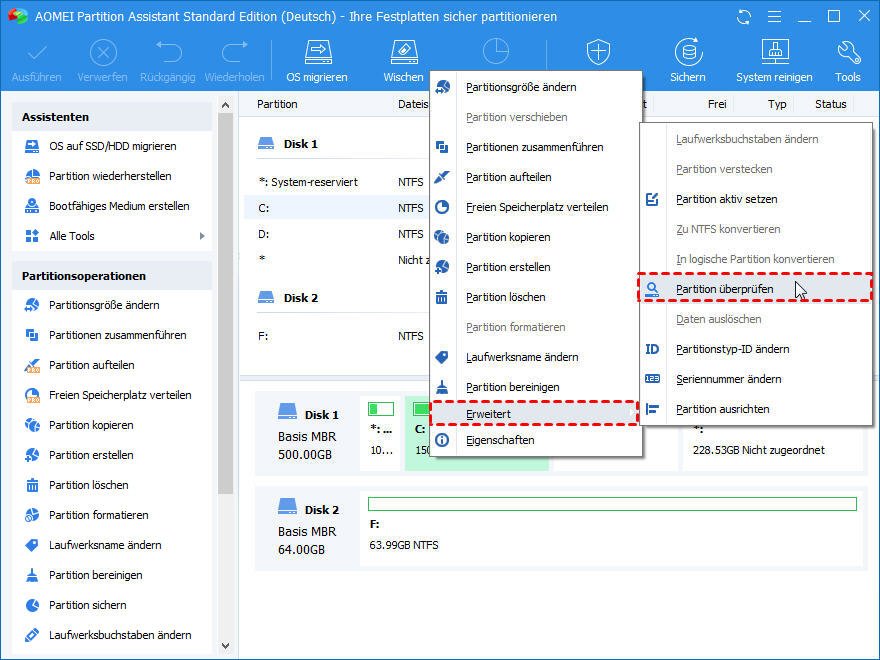The height and width of the screenshot is (660, 880).
Task: Choose Partition bereinigen in the context menu
Action: point(536,387)
